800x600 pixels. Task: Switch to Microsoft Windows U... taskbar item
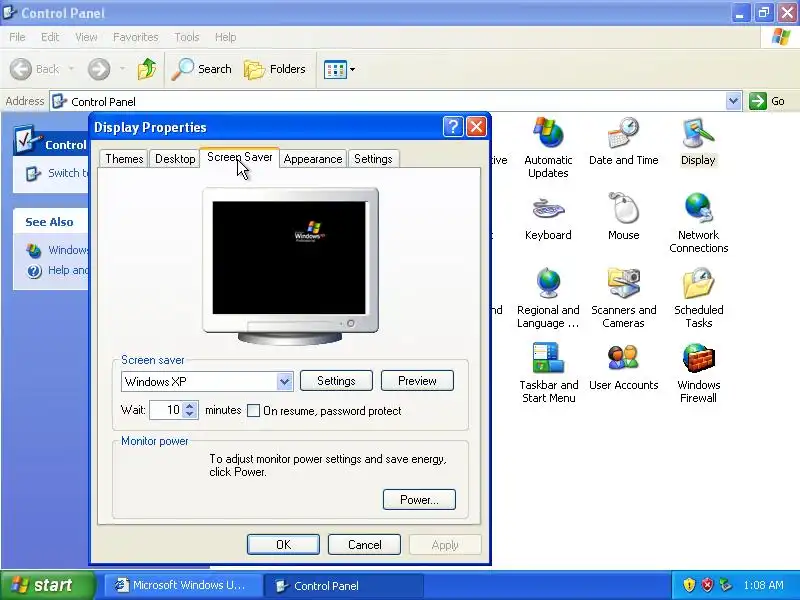183,585
